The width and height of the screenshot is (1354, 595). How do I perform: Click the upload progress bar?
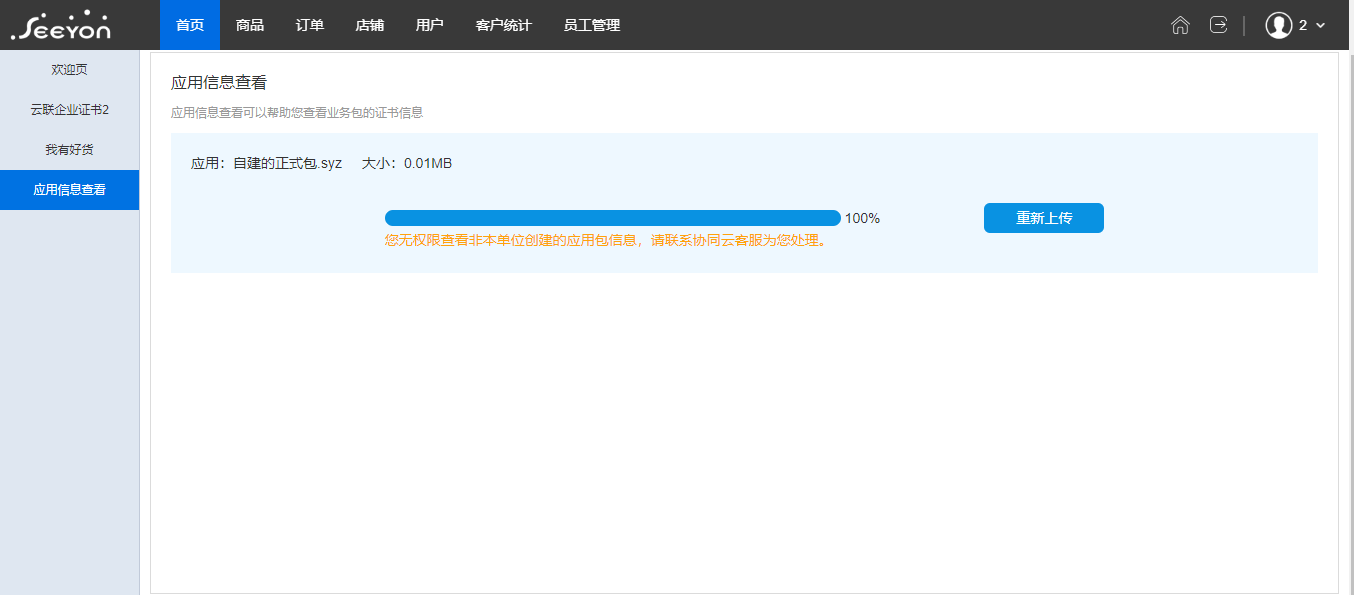613,218
